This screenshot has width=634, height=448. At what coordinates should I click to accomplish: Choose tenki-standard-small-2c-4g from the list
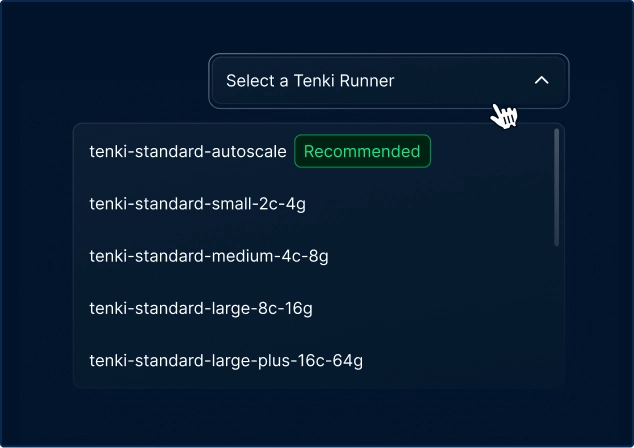coord(197,204)
